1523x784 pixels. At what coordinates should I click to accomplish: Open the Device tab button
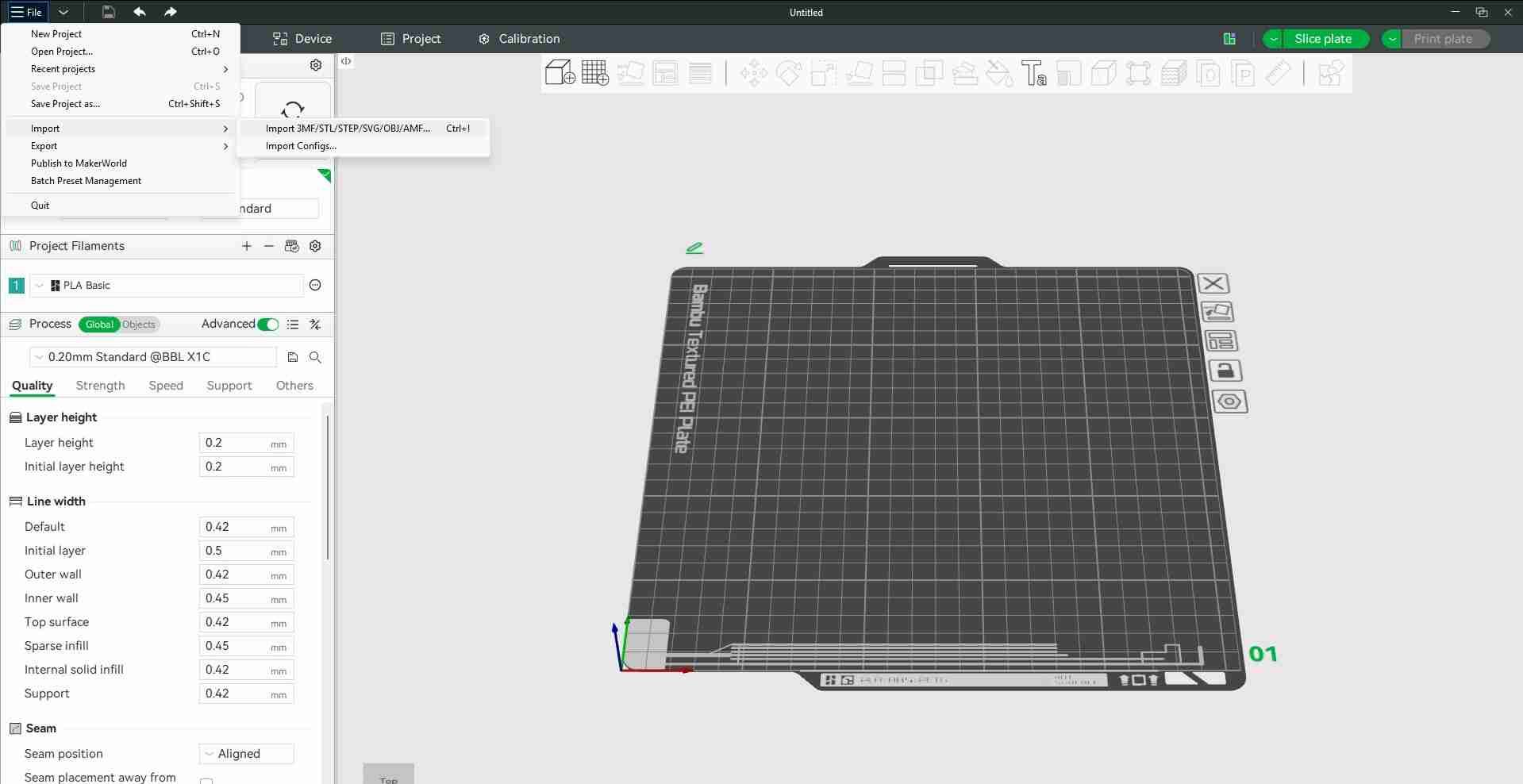302,39
